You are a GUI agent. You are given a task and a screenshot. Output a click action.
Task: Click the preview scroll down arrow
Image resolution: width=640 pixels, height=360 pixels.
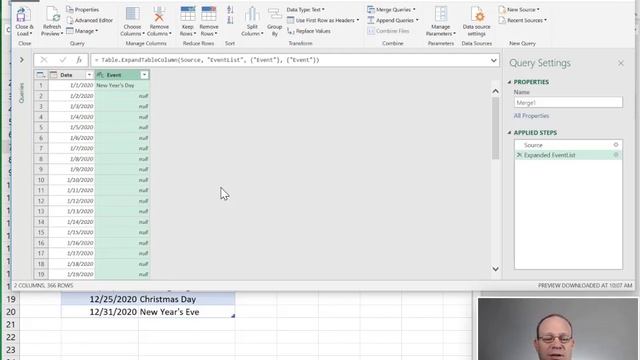click(495, 269)
